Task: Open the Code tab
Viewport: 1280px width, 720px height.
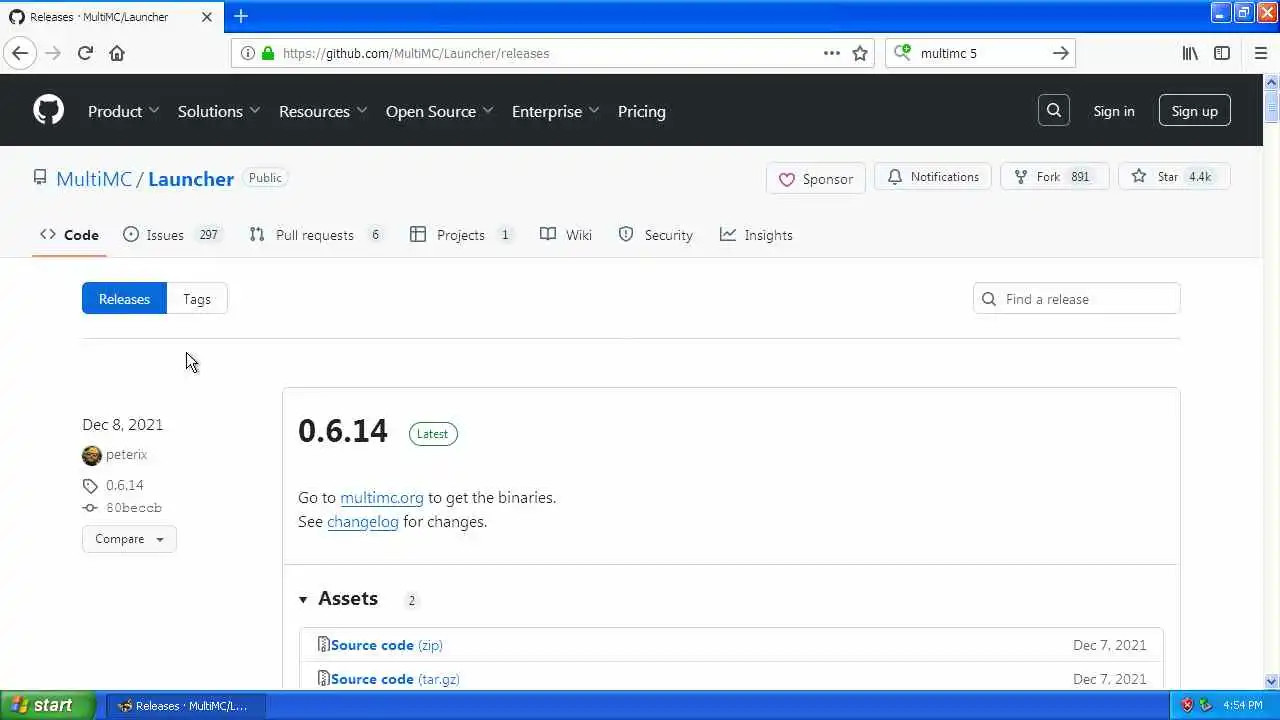Action: point(69,235)
